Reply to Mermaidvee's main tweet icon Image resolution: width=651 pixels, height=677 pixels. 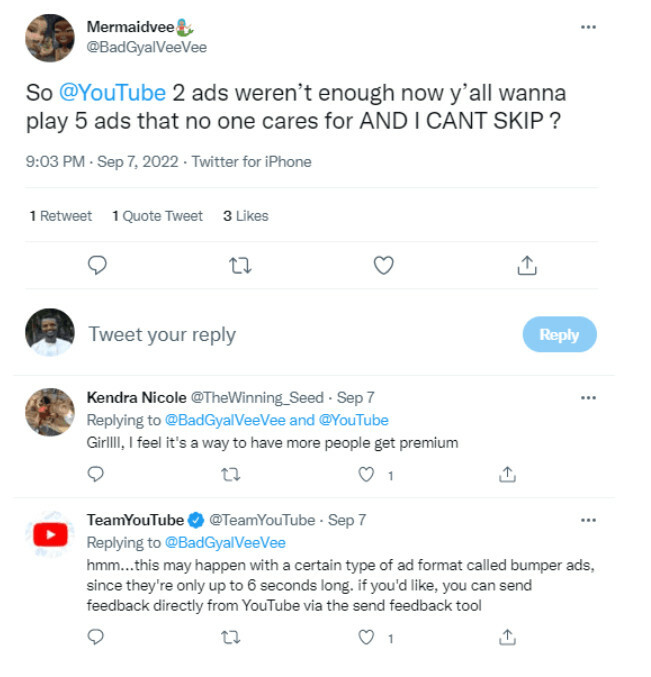click(97, 265)
